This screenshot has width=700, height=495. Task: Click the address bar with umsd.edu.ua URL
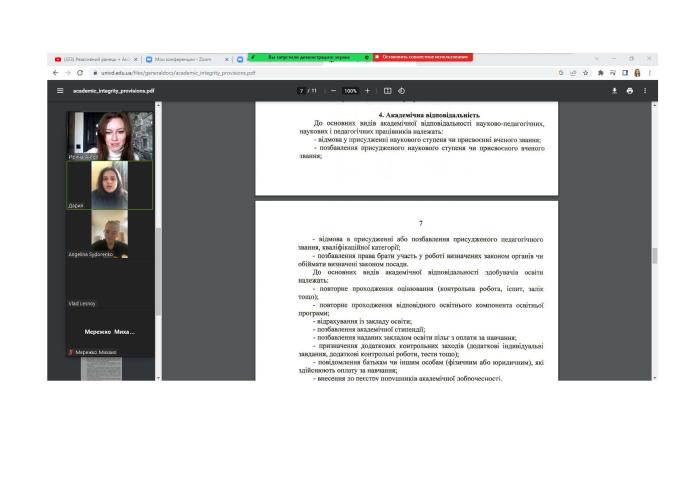pyautogui.click(x=300, y=73)
